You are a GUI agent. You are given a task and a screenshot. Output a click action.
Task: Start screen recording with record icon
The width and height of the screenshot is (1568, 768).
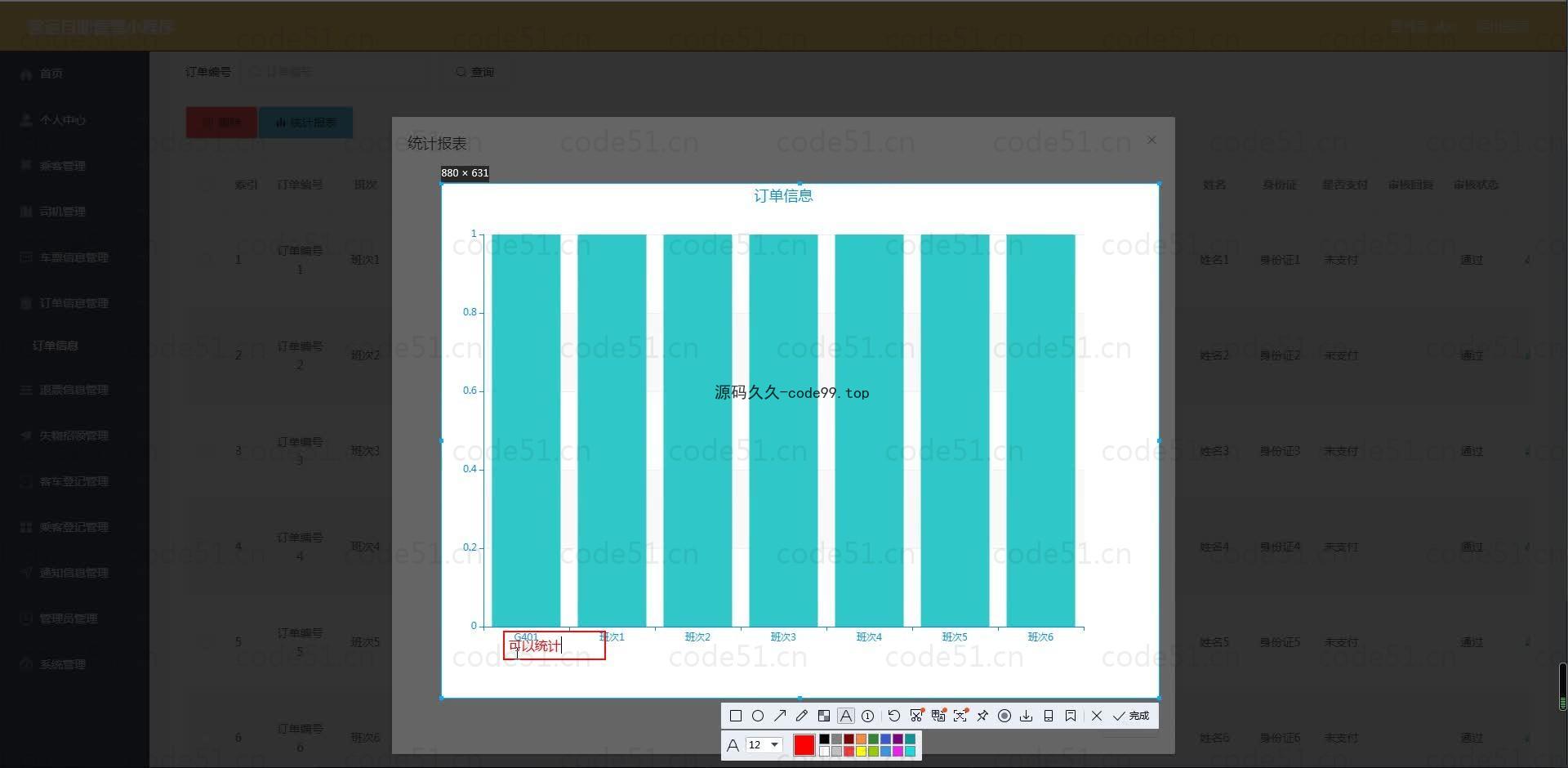coord(1004,716)
